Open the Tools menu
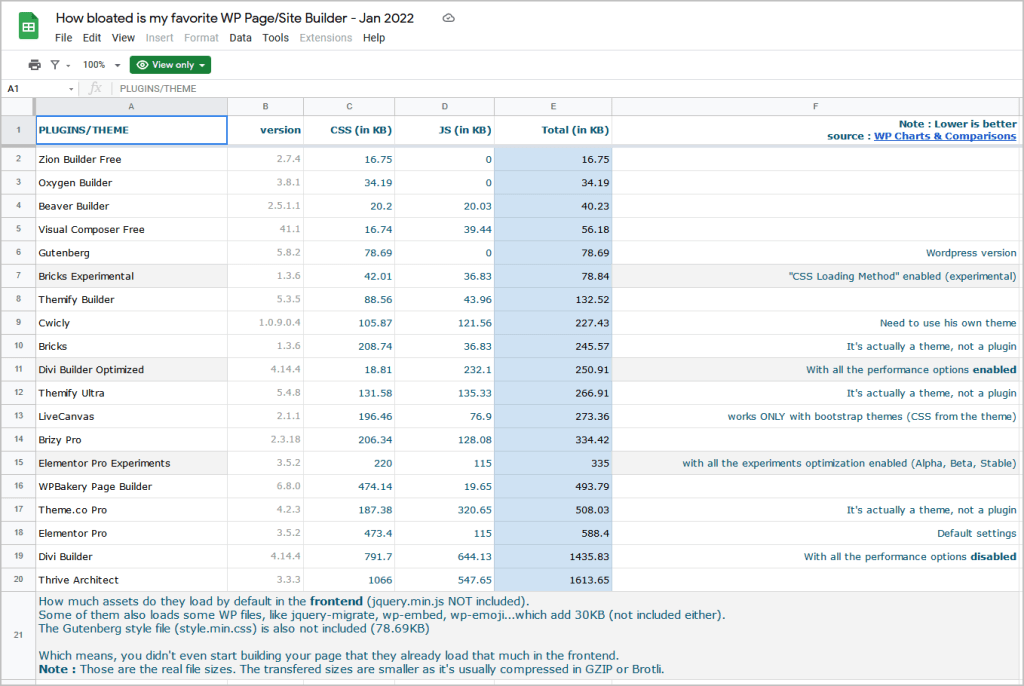 (276, 38)
